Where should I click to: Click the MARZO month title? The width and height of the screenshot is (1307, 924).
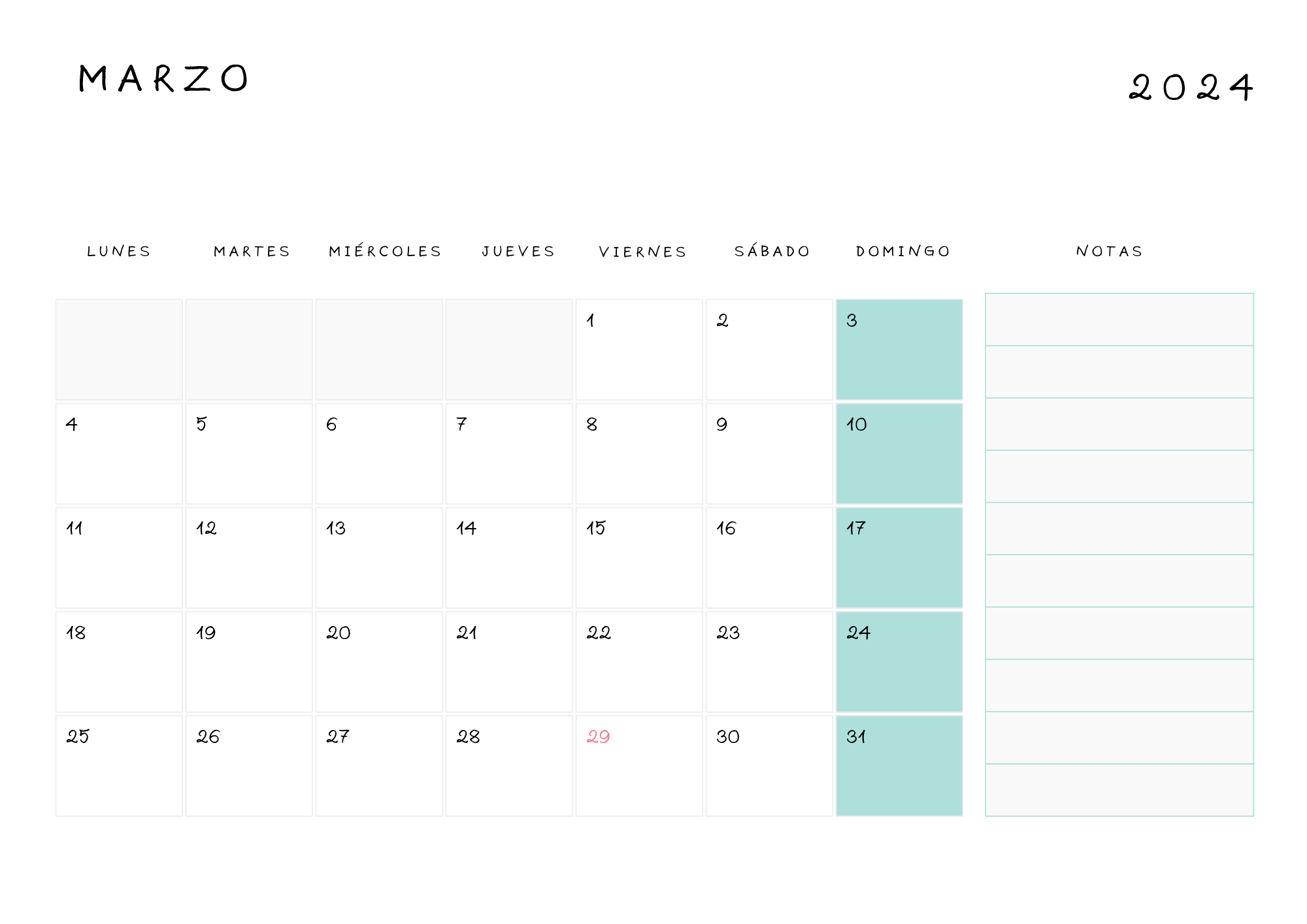pyautogui.click(x=163, y=79)
